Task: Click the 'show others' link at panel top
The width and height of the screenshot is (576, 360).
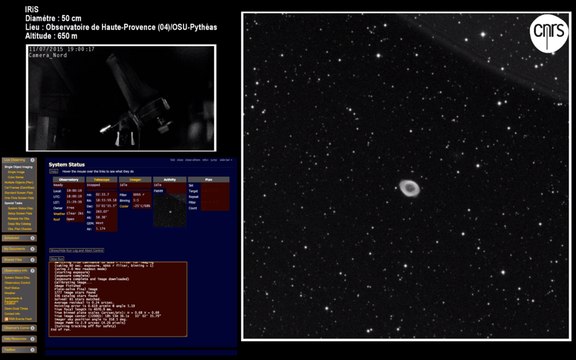Action: [x=192, y=160]
